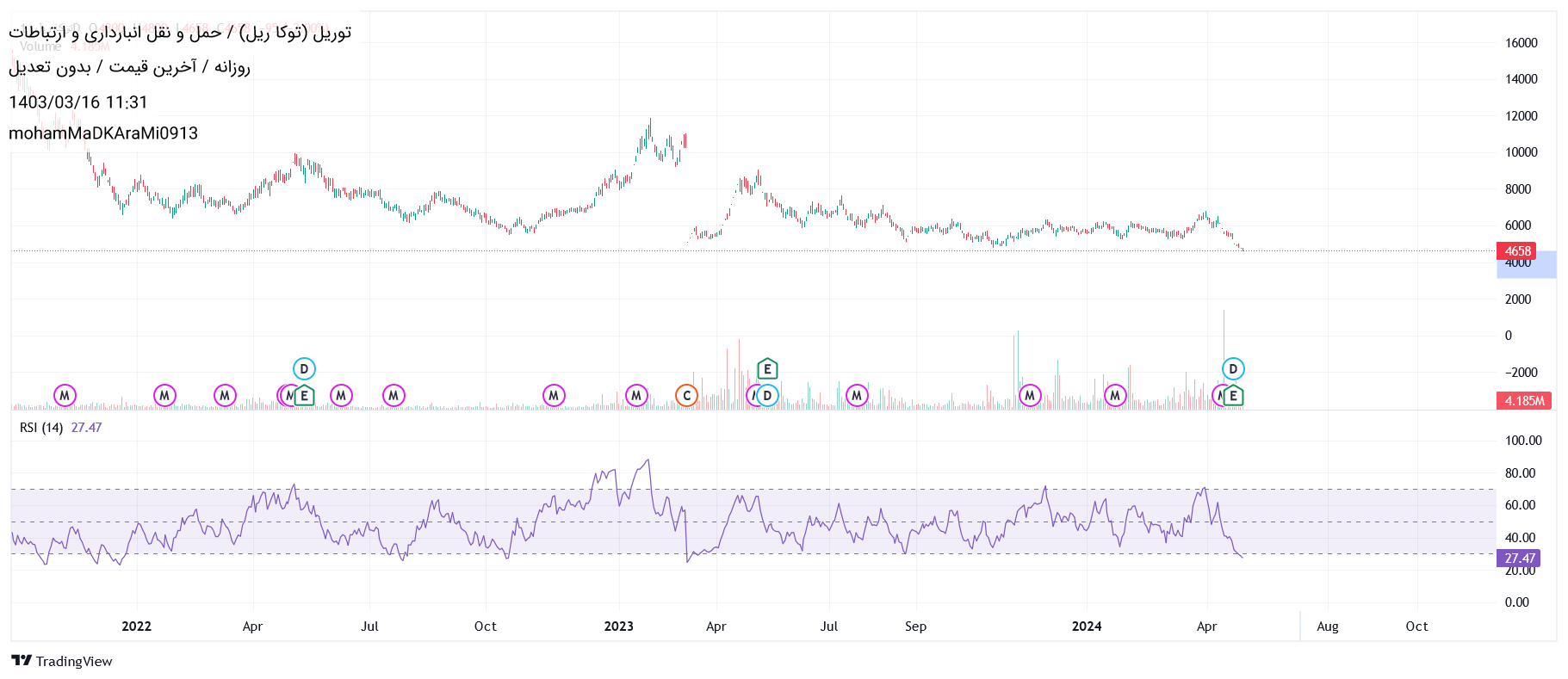
Task: Open the M marker in November 2022
Action: click(x=554, y=396)
